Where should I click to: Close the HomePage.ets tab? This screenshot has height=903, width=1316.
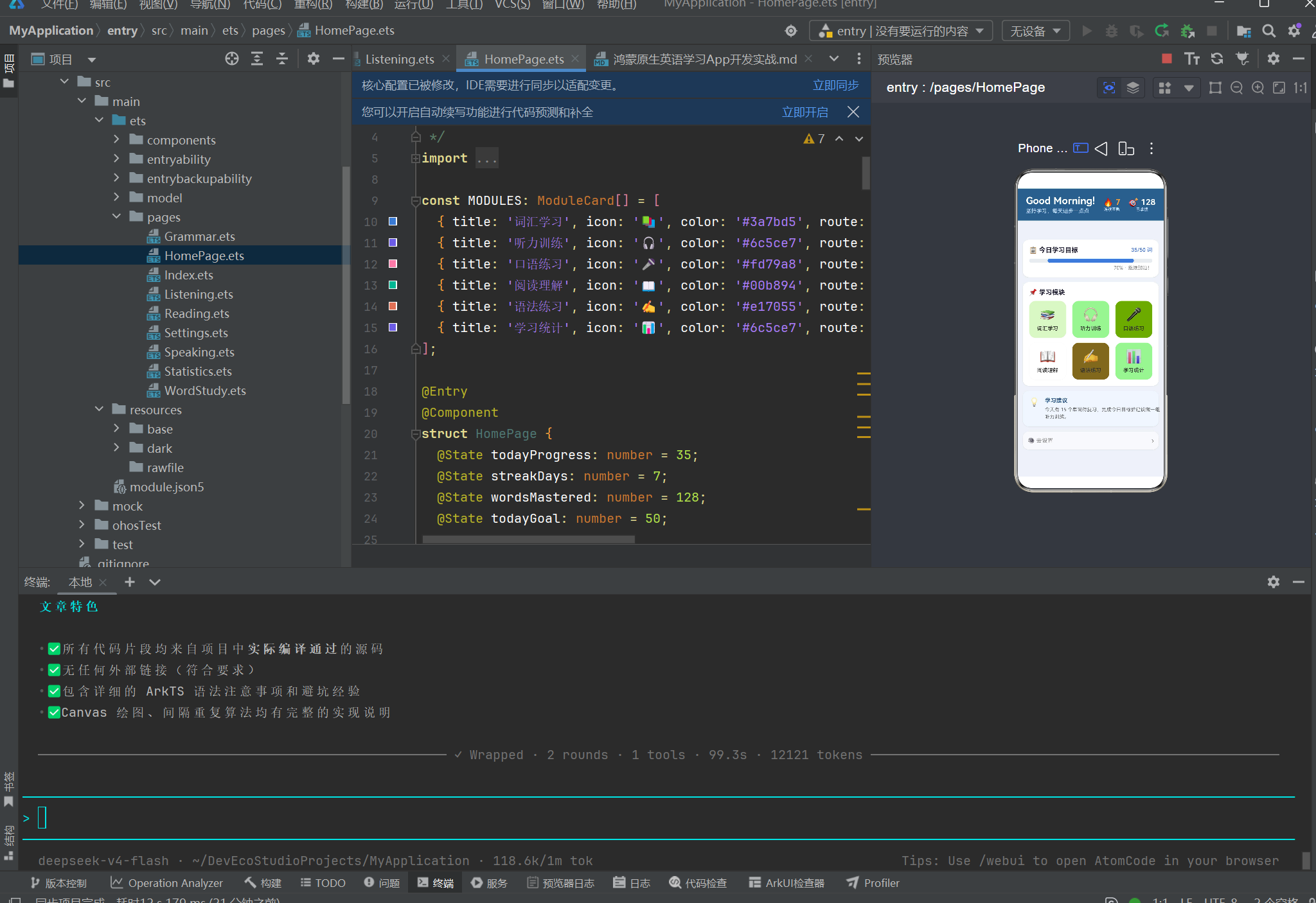pyautogui.click(x=575, y=58)
